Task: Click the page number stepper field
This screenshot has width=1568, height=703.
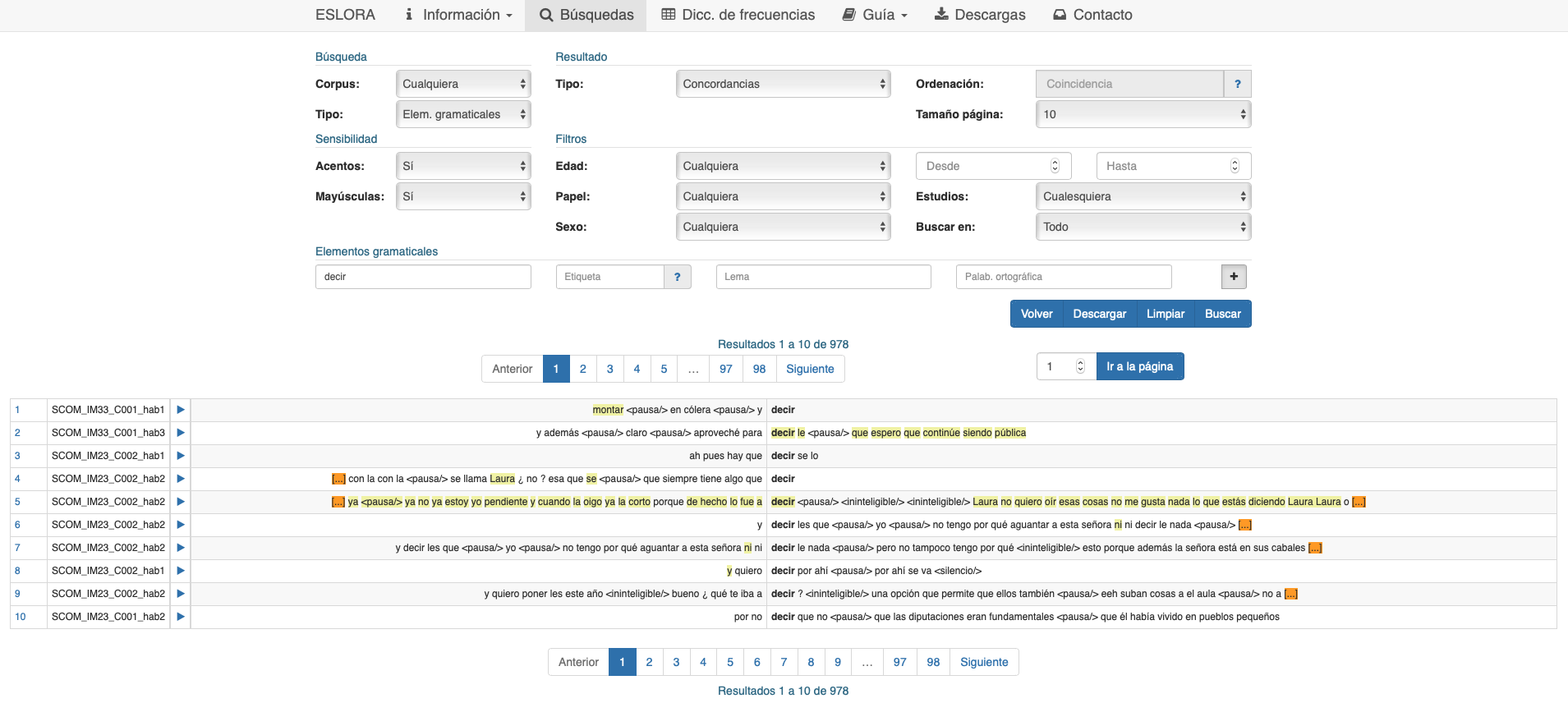Action: pos(1059,366)
